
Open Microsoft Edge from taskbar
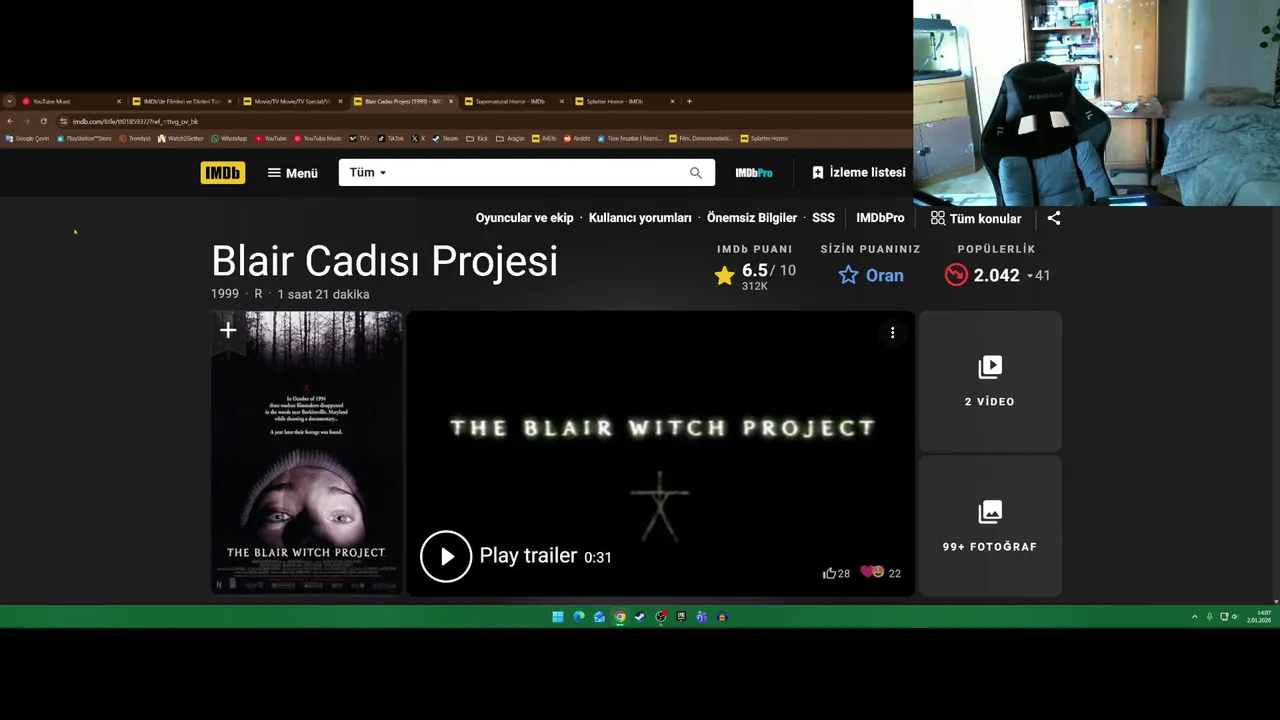point(579,617)
